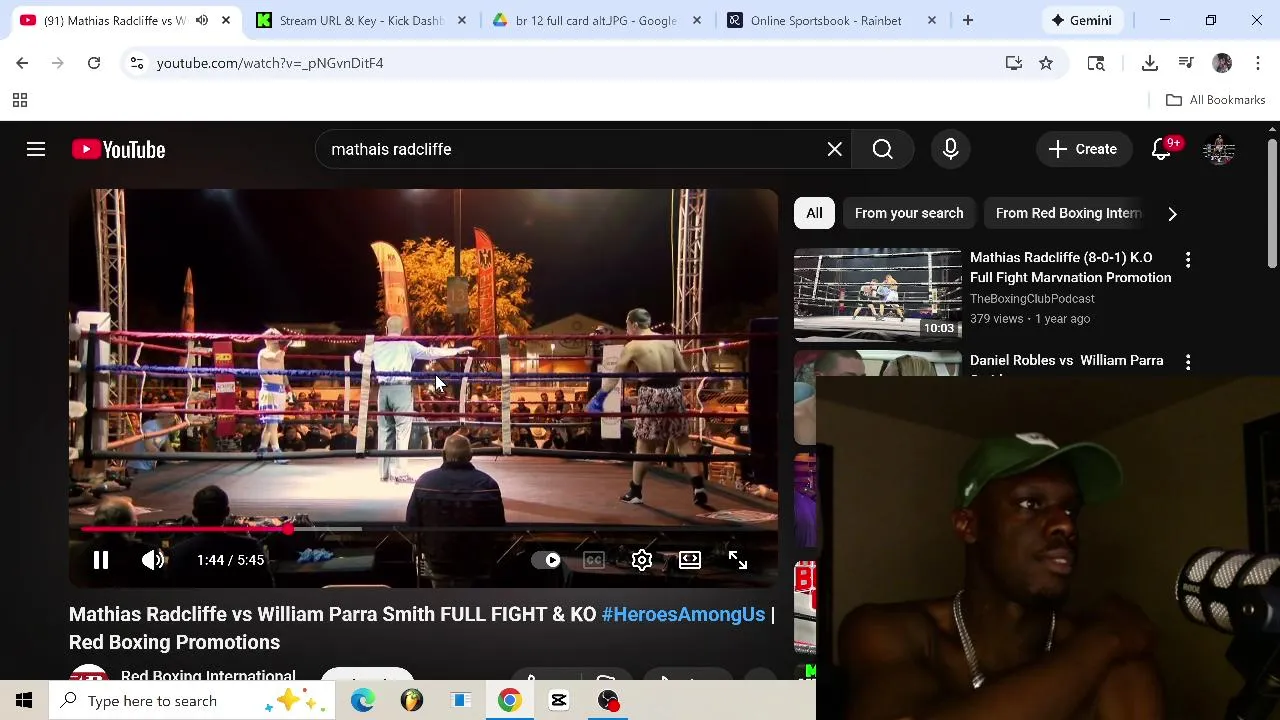
Task: Clear the search box with the X
Action: pos(834,149)
